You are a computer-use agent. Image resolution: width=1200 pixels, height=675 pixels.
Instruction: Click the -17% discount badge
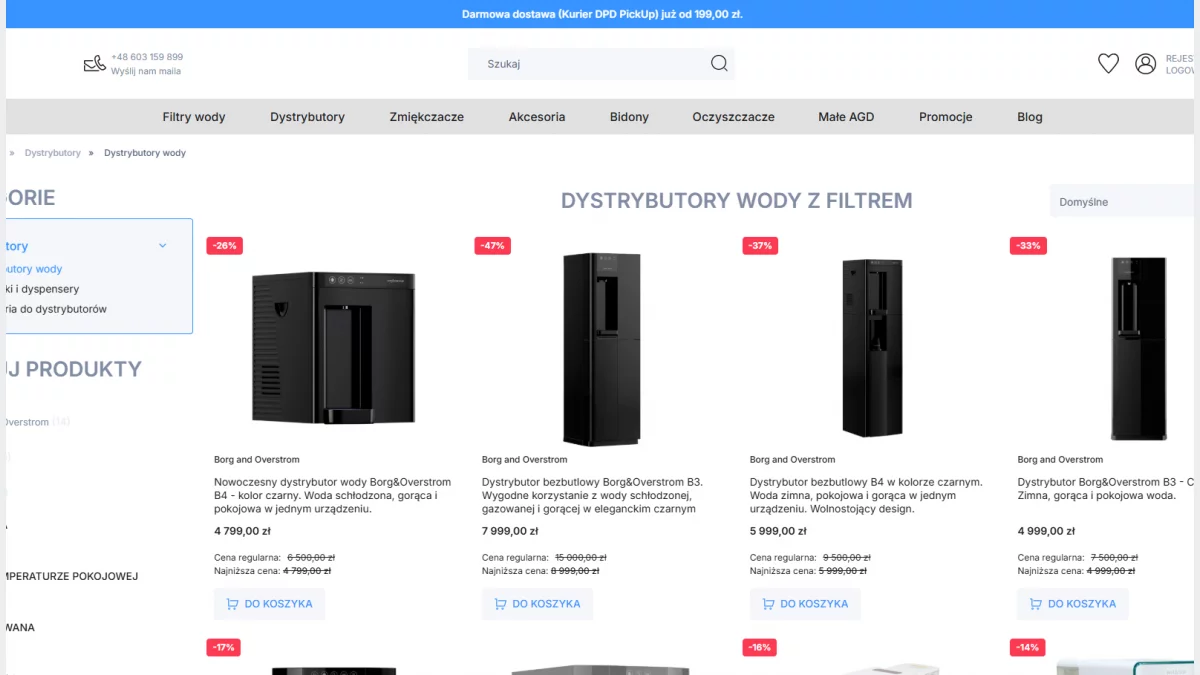pos(224,648)
